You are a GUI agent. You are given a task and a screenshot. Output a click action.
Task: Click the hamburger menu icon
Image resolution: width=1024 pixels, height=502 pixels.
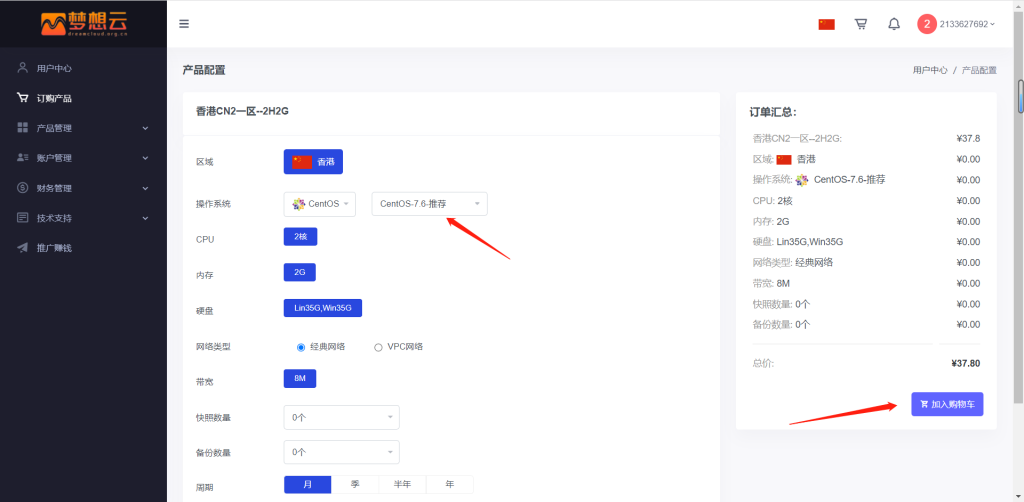click(x=184, y=24)
